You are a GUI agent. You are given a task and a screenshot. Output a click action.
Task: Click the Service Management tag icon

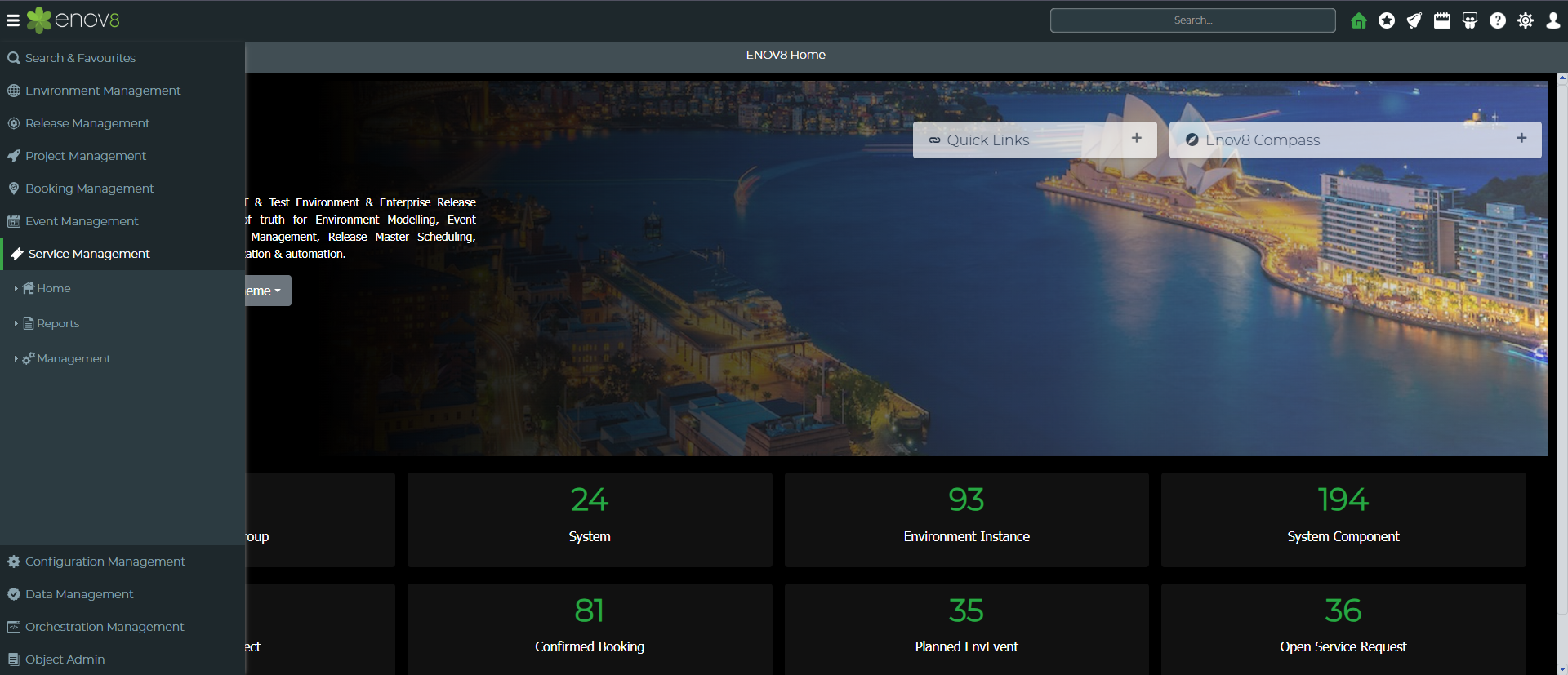(16, 254)
